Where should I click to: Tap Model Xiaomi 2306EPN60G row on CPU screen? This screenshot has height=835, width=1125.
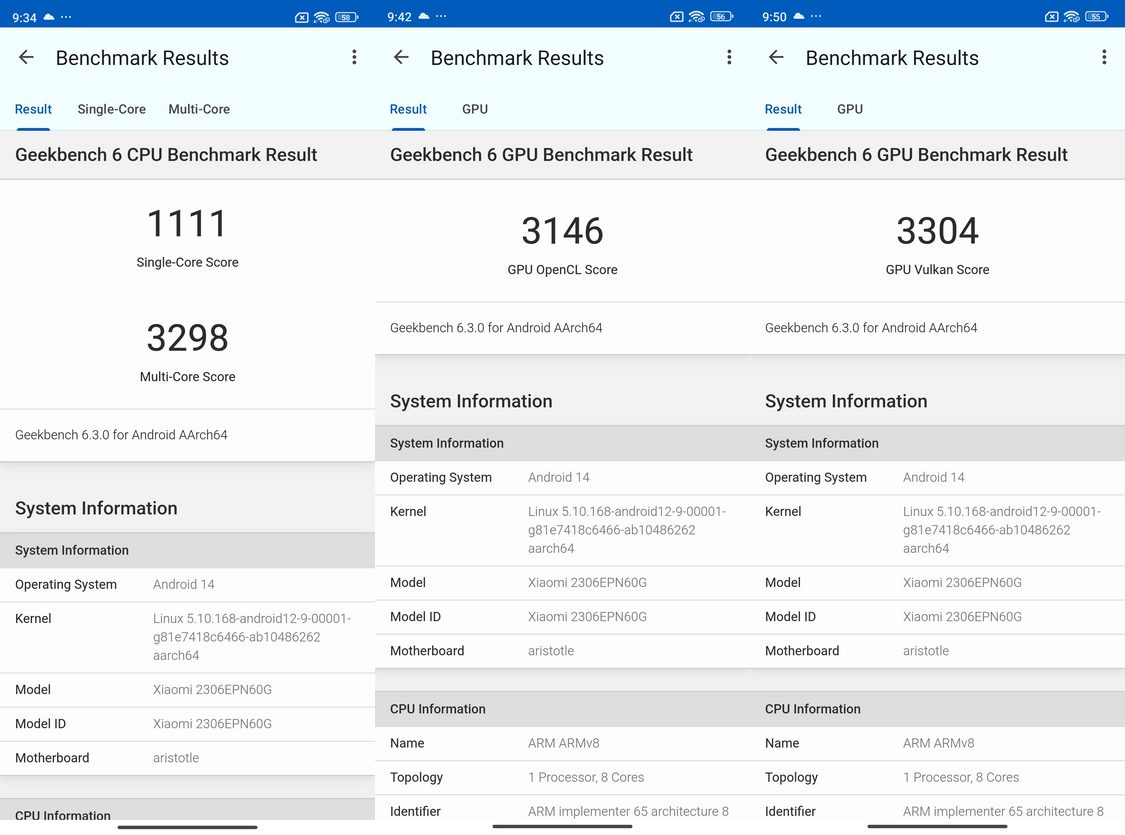tap(187, 690)
